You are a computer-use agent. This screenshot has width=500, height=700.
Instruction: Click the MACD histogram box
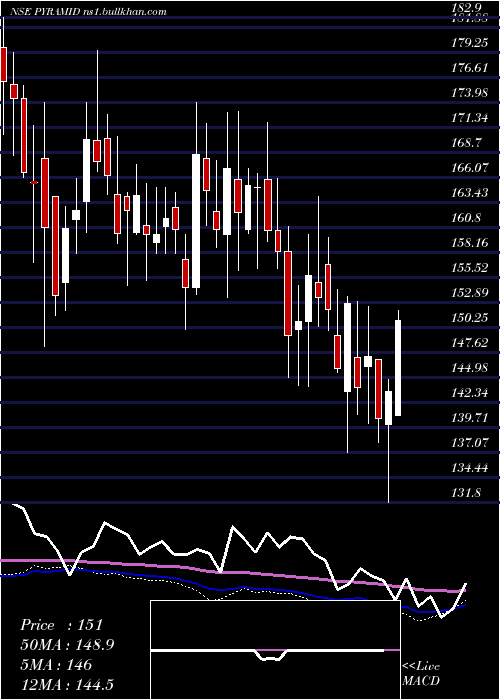(275, 650)
